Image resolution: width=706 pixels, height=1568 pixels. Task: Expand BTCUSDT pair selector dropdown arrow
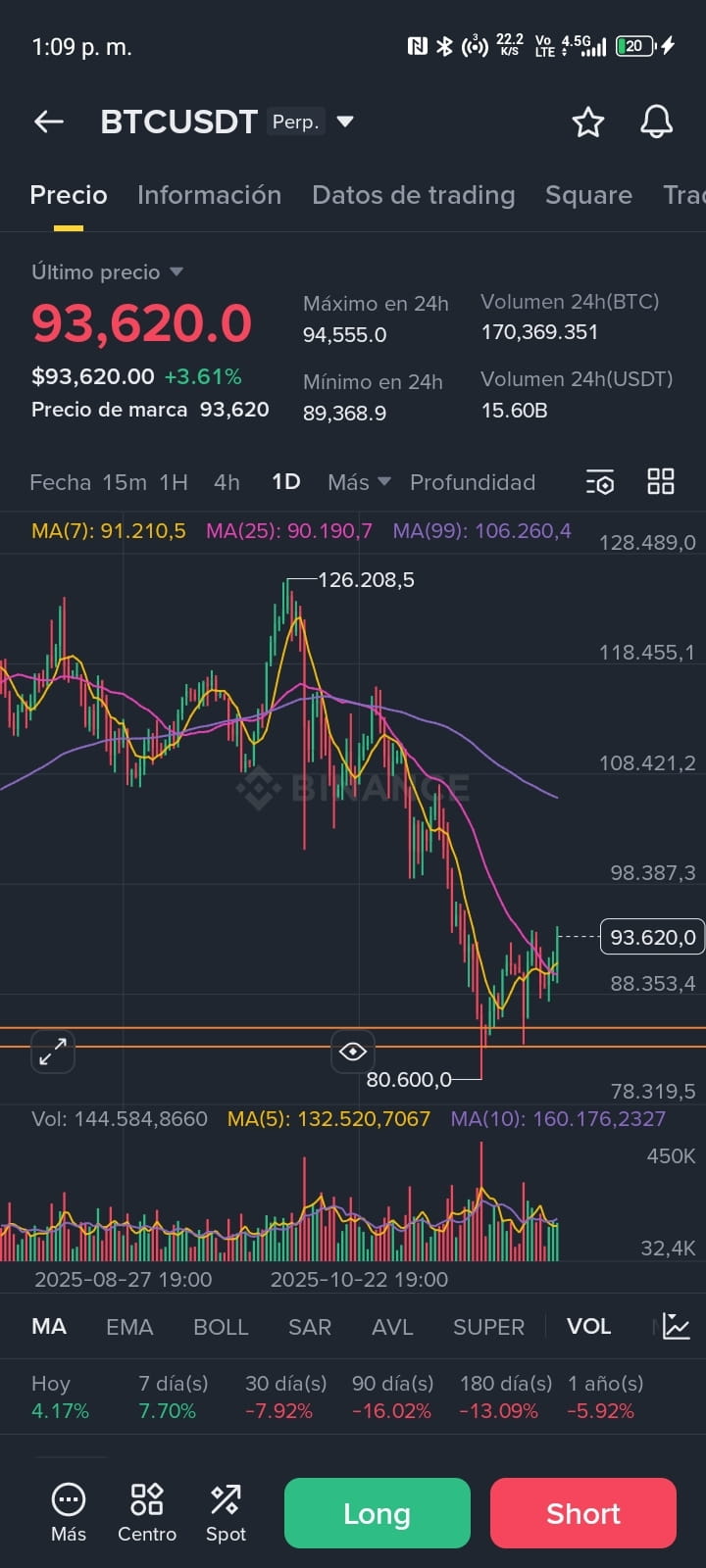[x=345, y=122]
